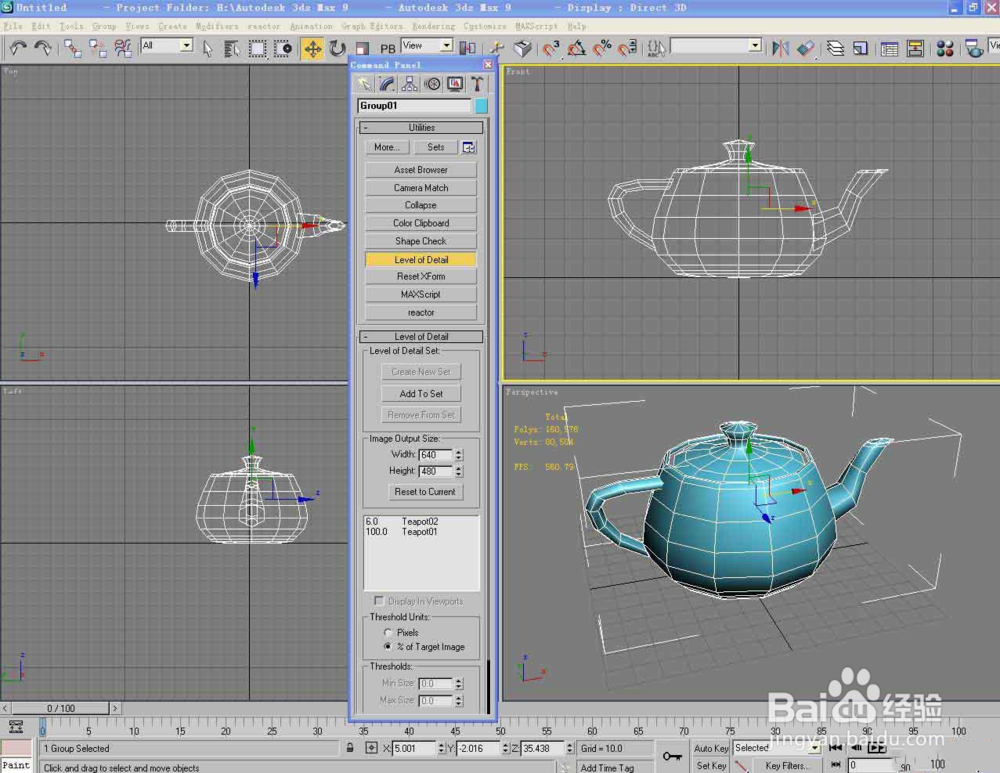Open the Material Editor icon
Screen dimensions: 1000x773
click(945, 48)
